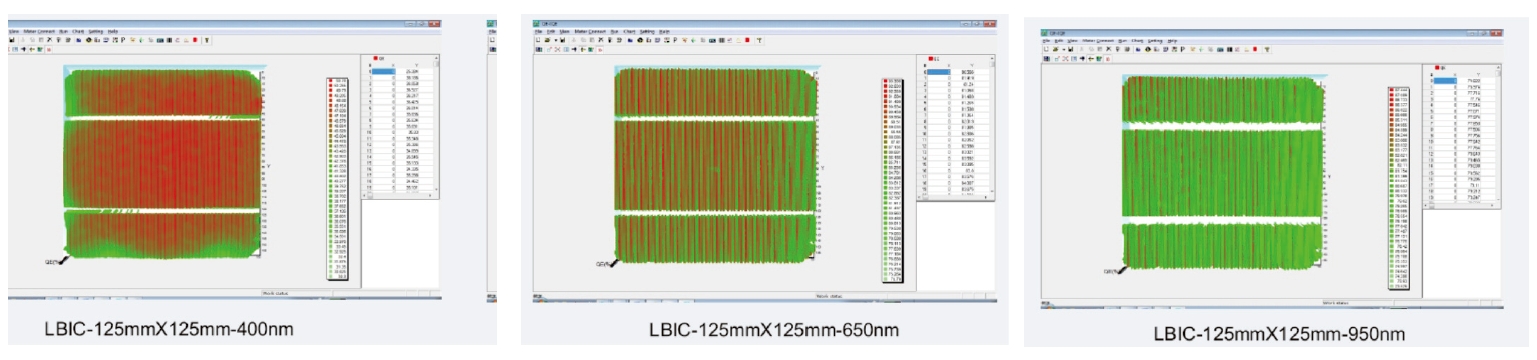Open the dropdown arrow beside Open in the 950nm toolbar

1064,49
